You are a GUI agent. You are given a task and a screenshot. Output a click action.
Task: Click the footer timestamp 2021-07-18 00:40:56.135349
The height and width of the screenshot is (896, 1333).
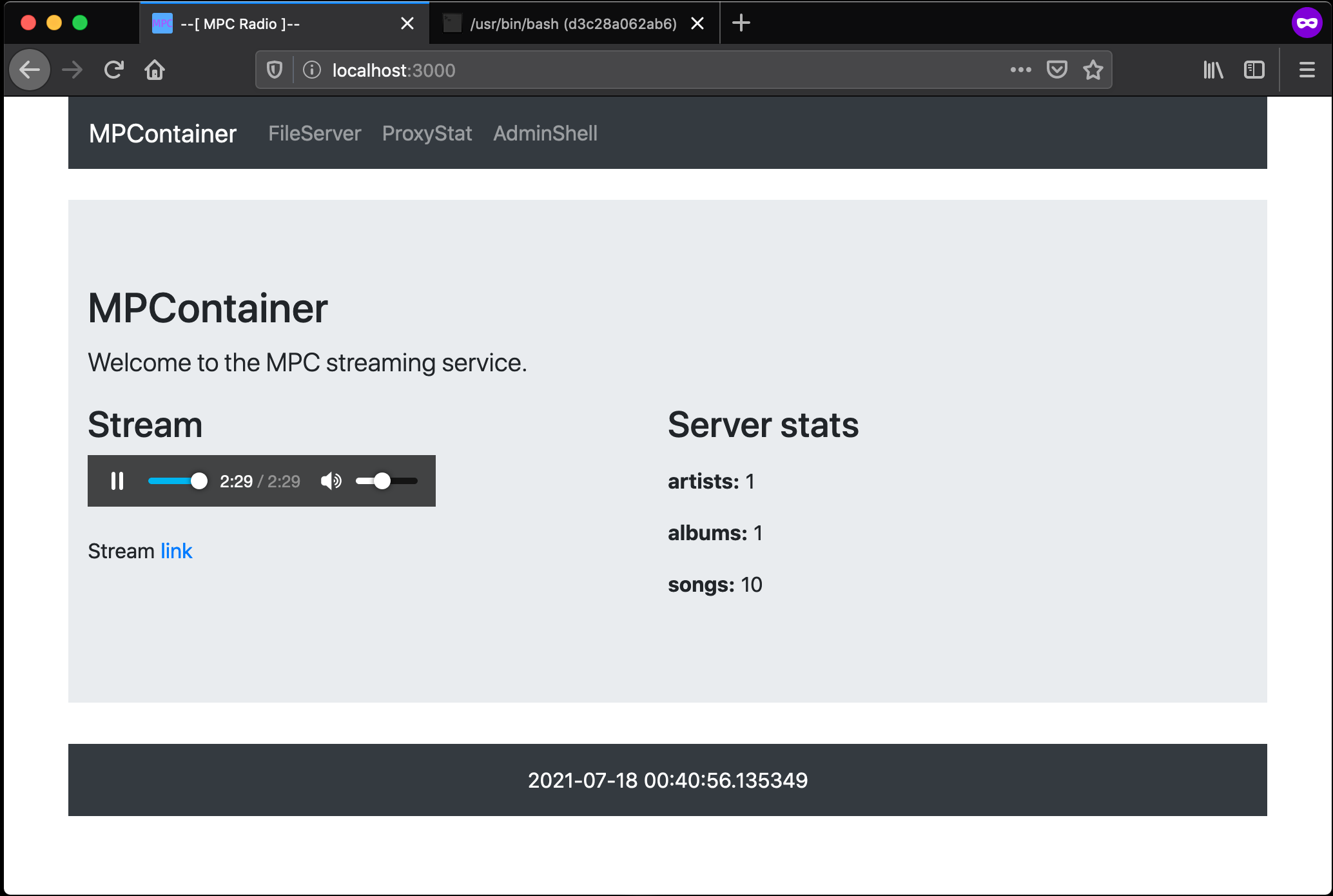668,781
